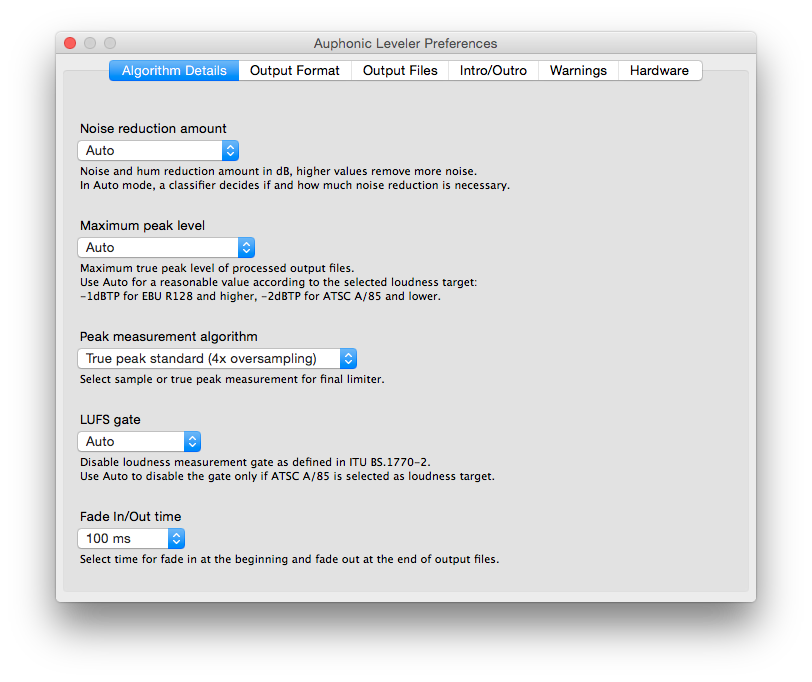The image size is (812, 682).
Task: Click the Maximum peak level label
Action: pyautogui.click(x=142, y=226)
